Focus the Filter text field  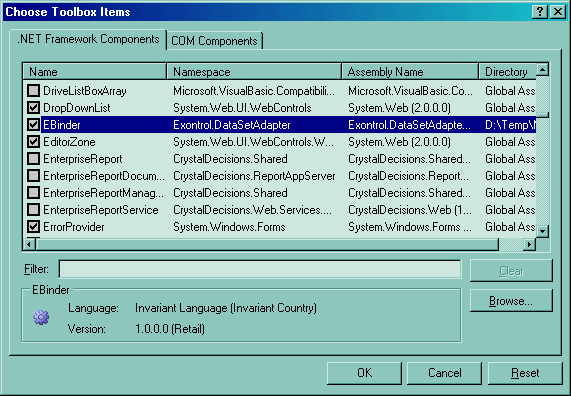260,269
